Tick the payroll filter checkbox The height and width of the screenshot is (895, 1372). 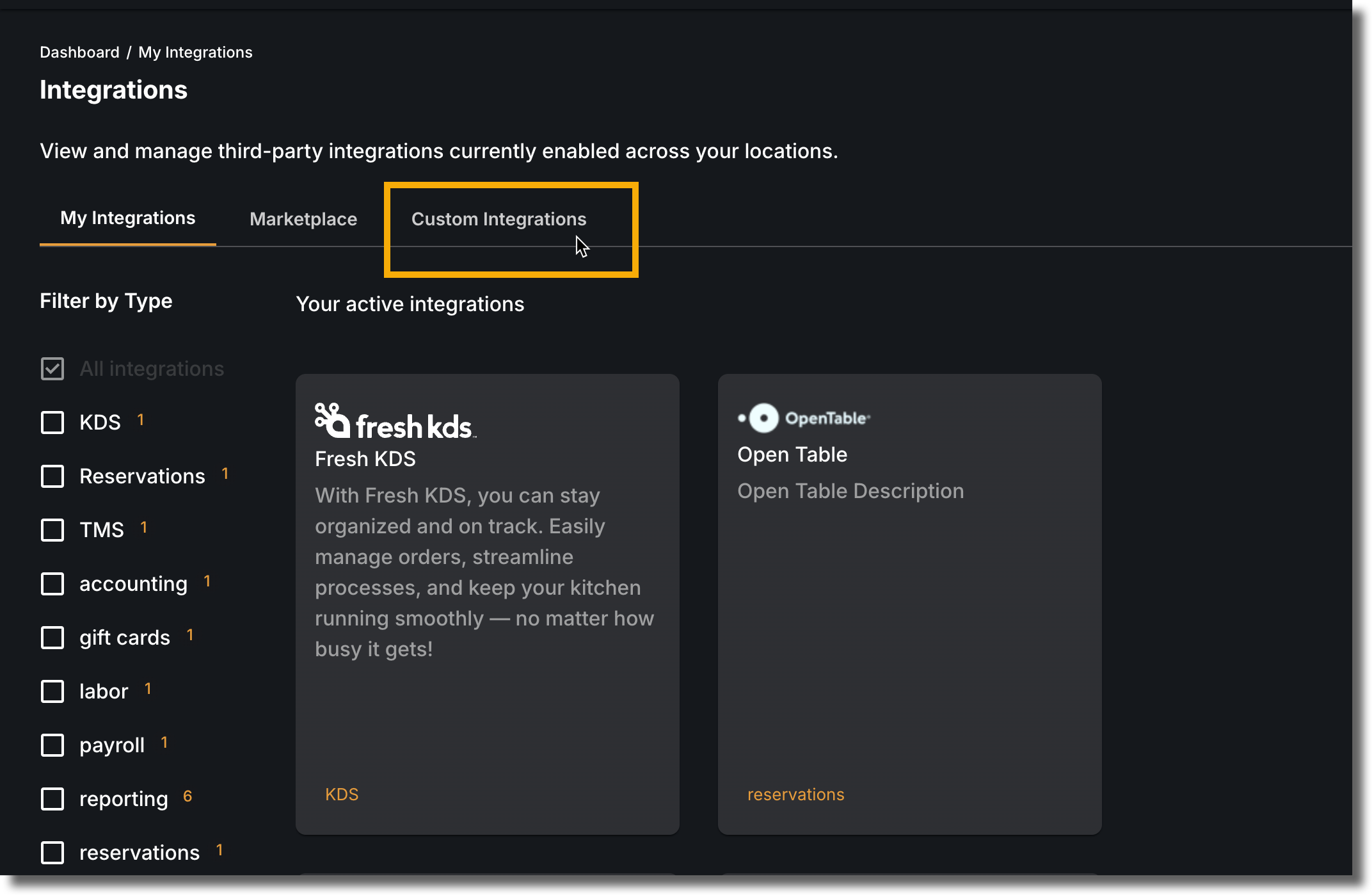click(52, 745)
